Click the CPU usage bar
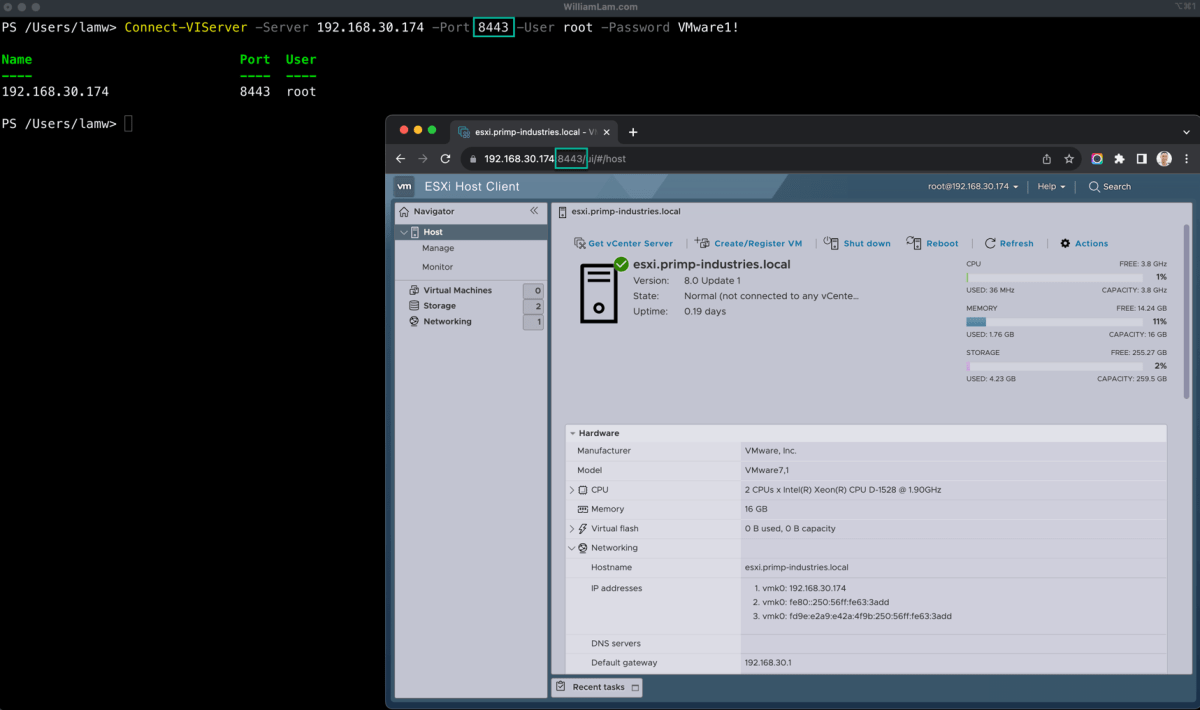This screenshot has height=710, width=1200. click(1054, 277)
